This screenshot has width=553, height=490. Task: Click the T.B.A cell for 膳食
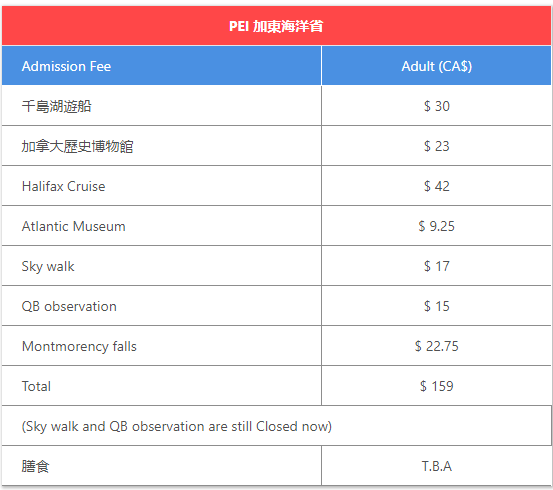(437, 466)
